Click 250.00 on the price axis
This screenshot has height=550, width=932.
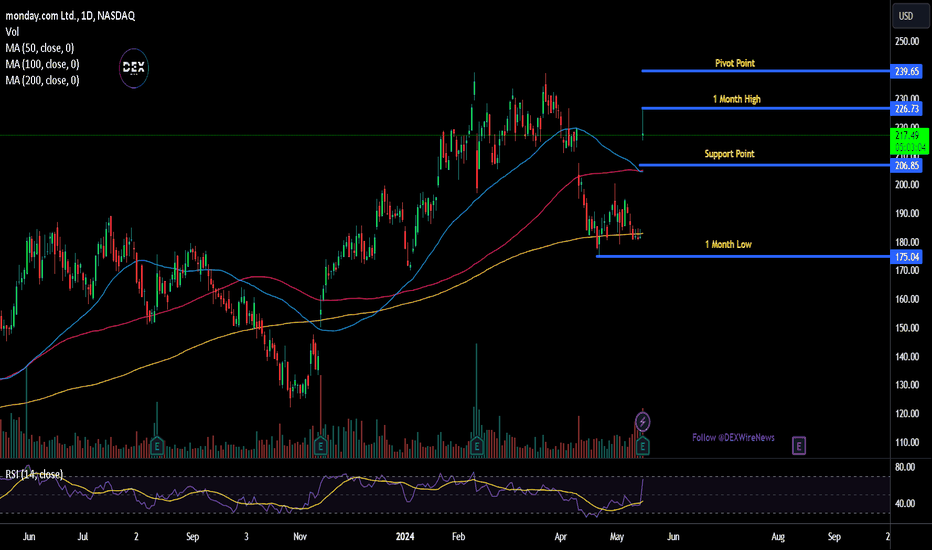[x=907, y=41]
